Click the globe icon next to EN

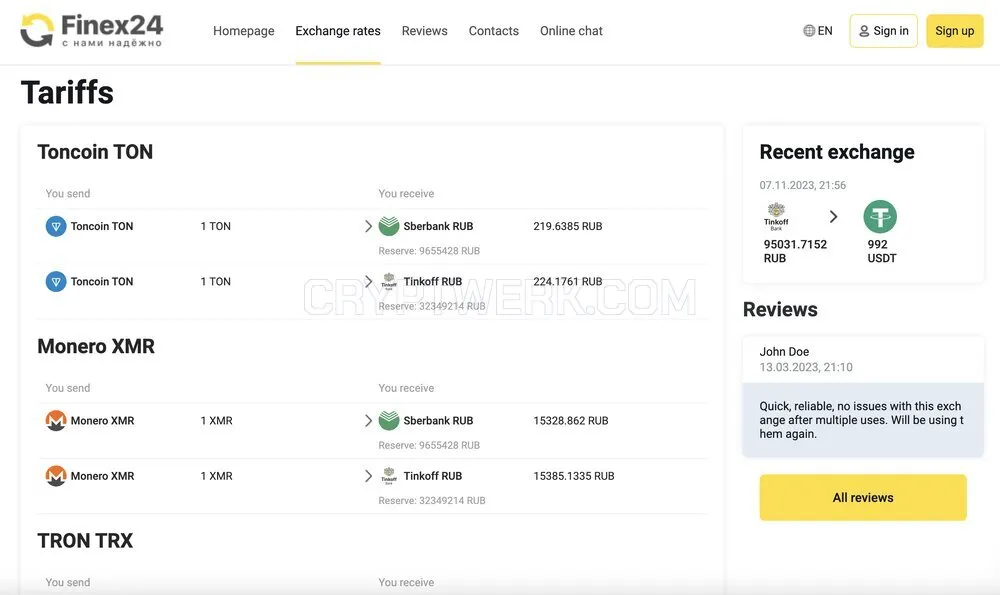809,31
